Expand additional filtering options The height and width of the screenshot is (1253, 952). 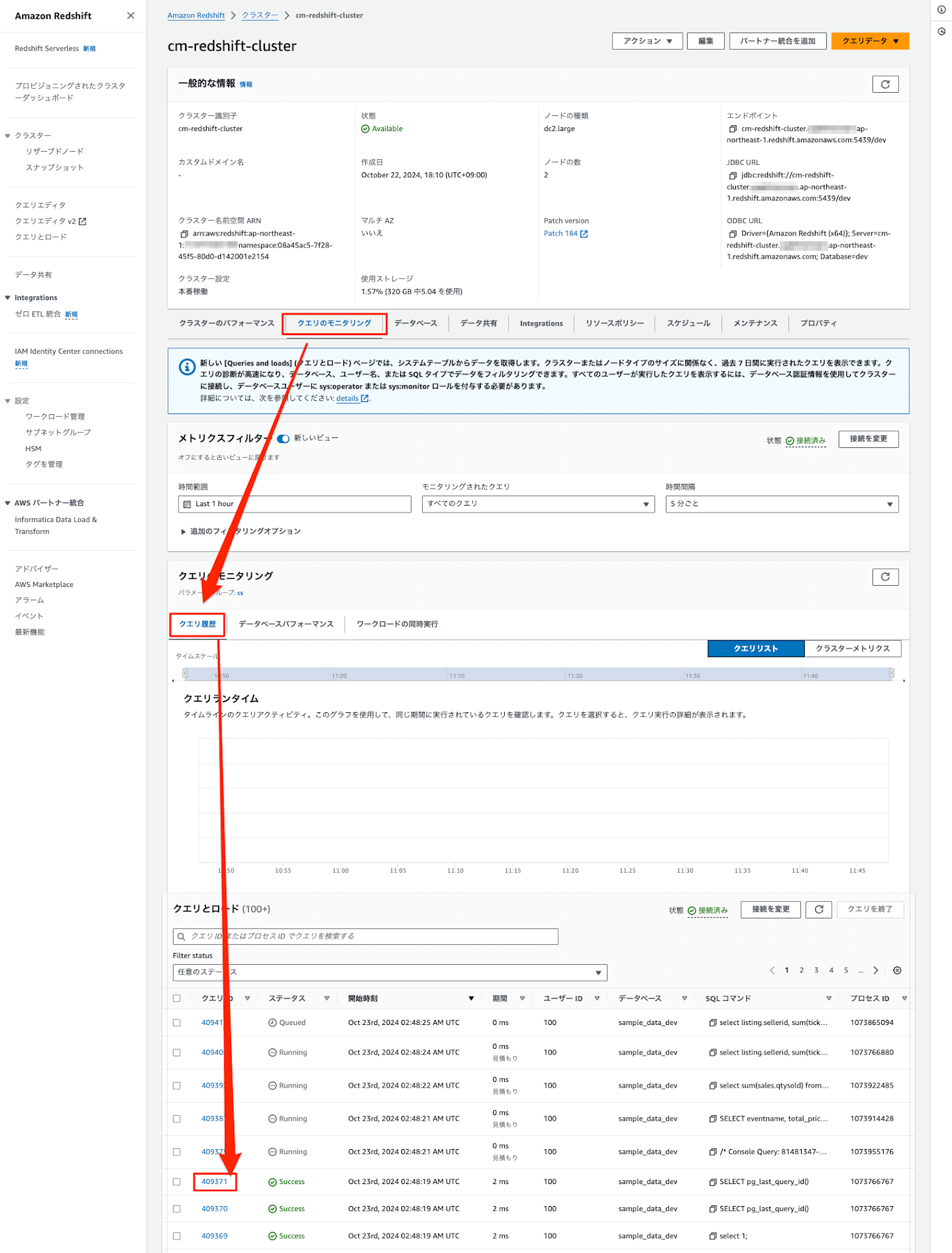[x=240, y=531]
